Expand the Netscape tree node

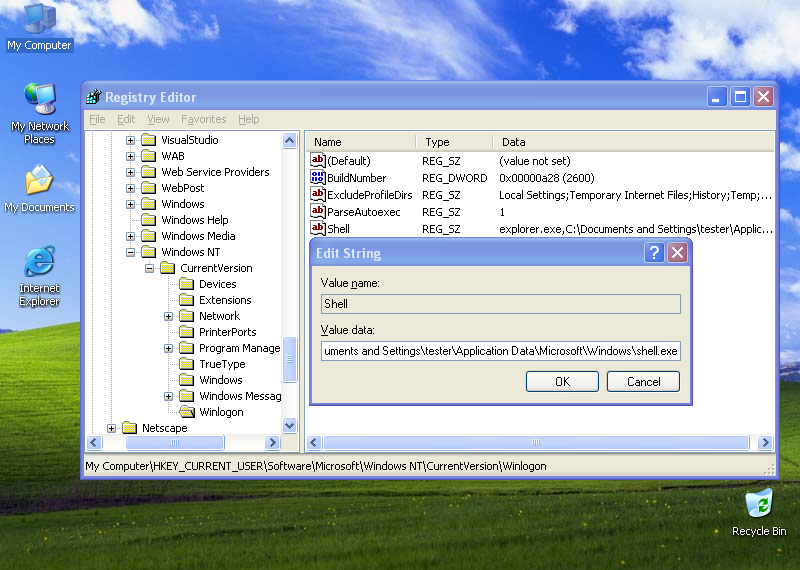point(111,428)
